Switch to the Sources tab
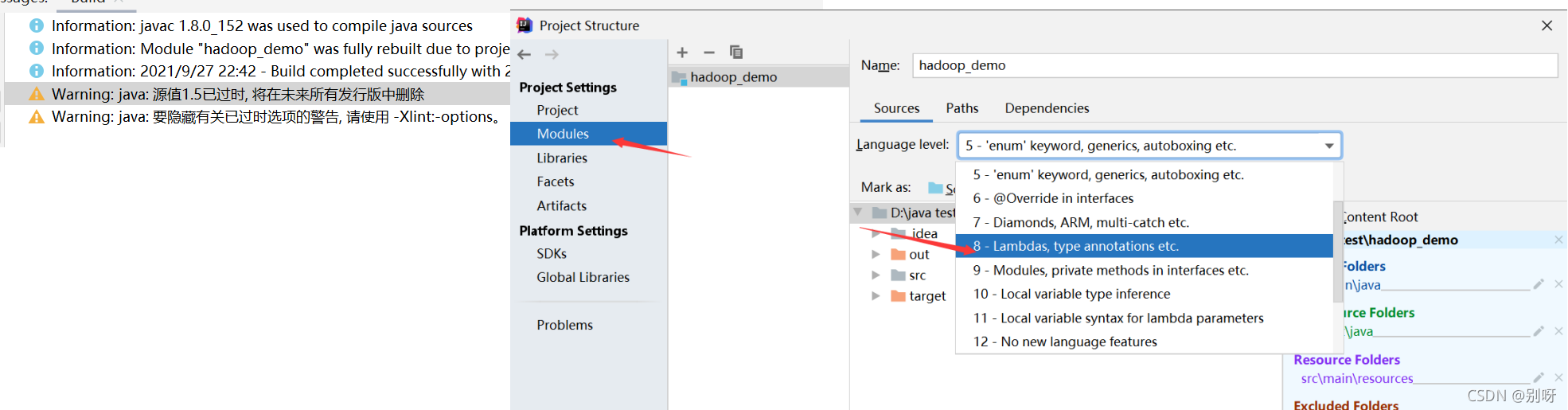The width and height of the screenshot is (1568, 410). click(896, 108)
